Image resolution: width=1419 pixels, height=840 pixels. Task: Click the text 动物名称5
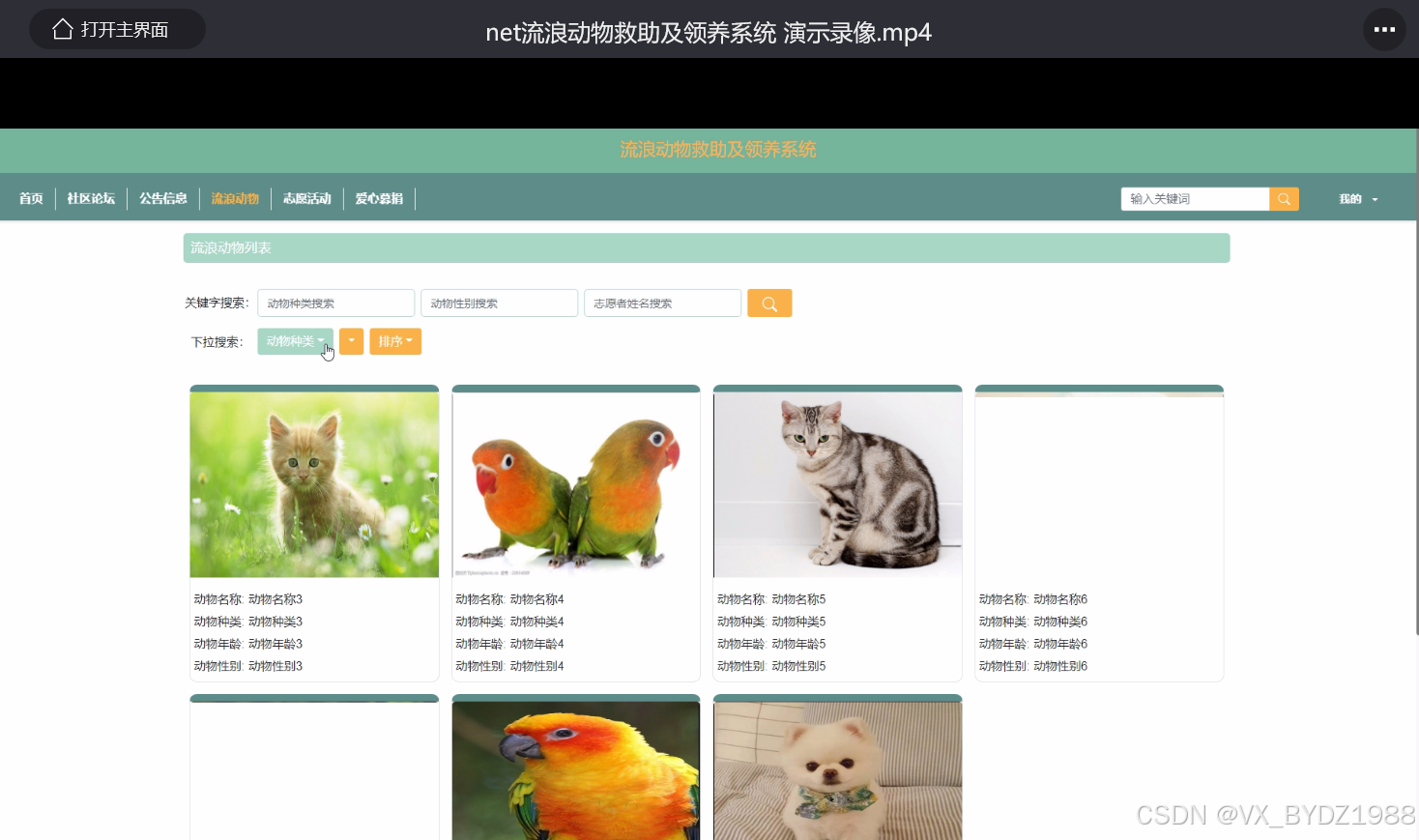pyautogui.click(x=799, y=599)
